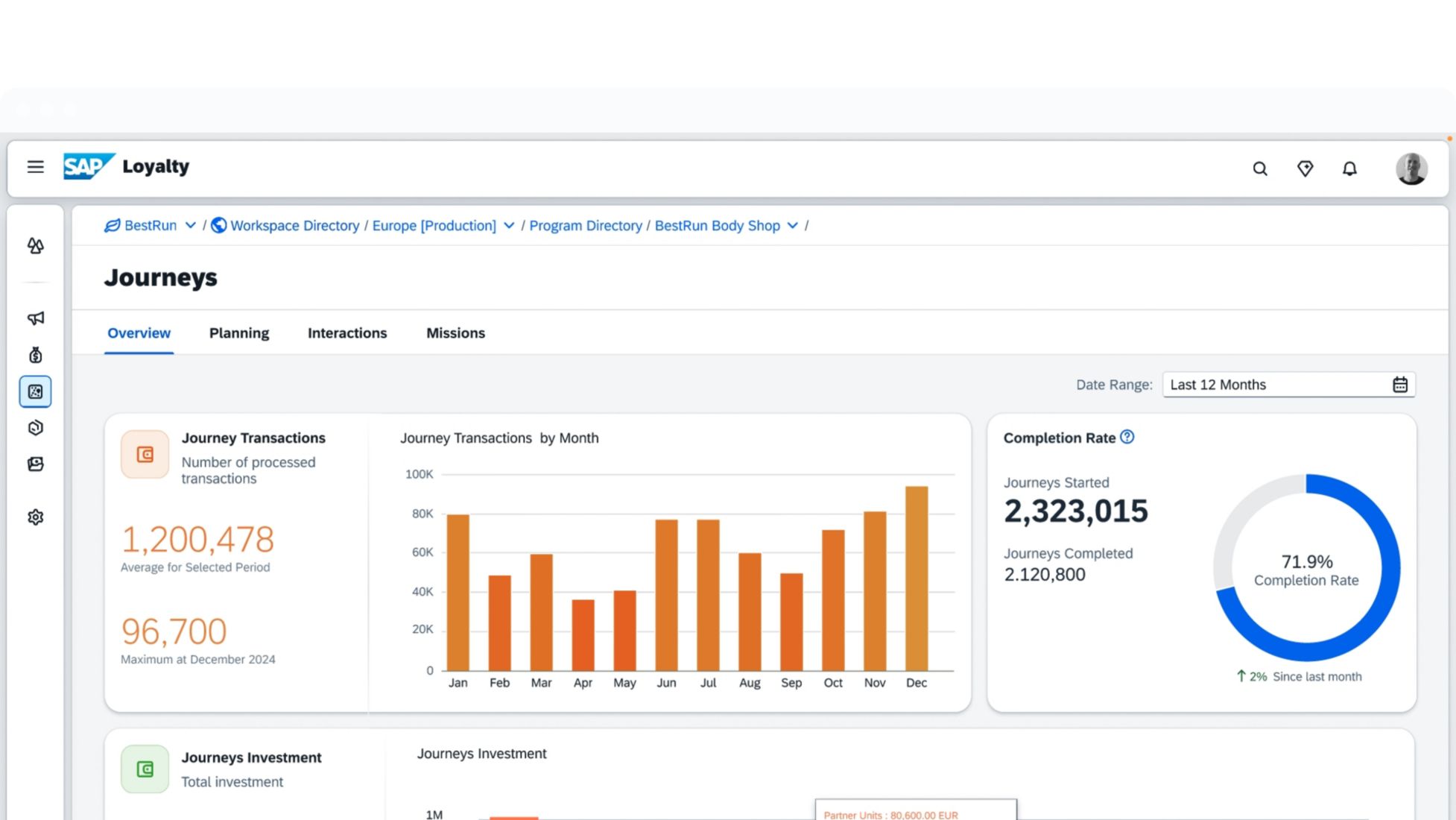
Task: Open the Missions tab
Action: [455, 333]
